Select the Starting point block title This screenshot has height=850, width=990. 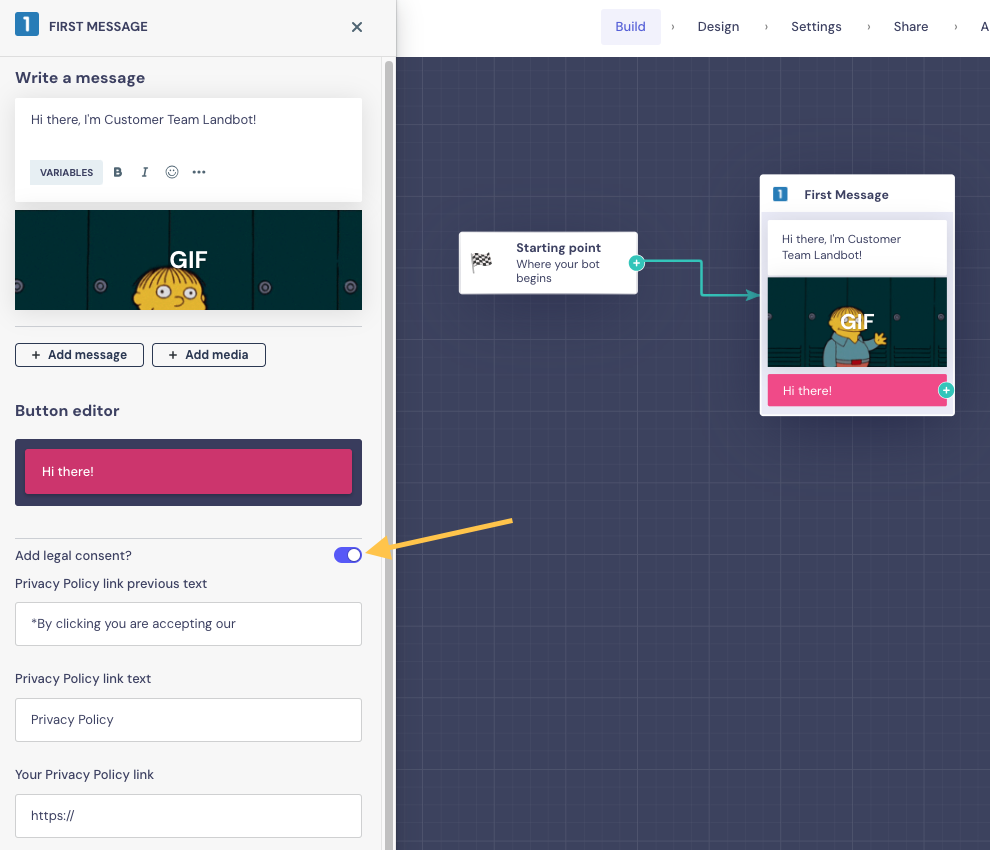pyautogui.click(x=558, y=248)
